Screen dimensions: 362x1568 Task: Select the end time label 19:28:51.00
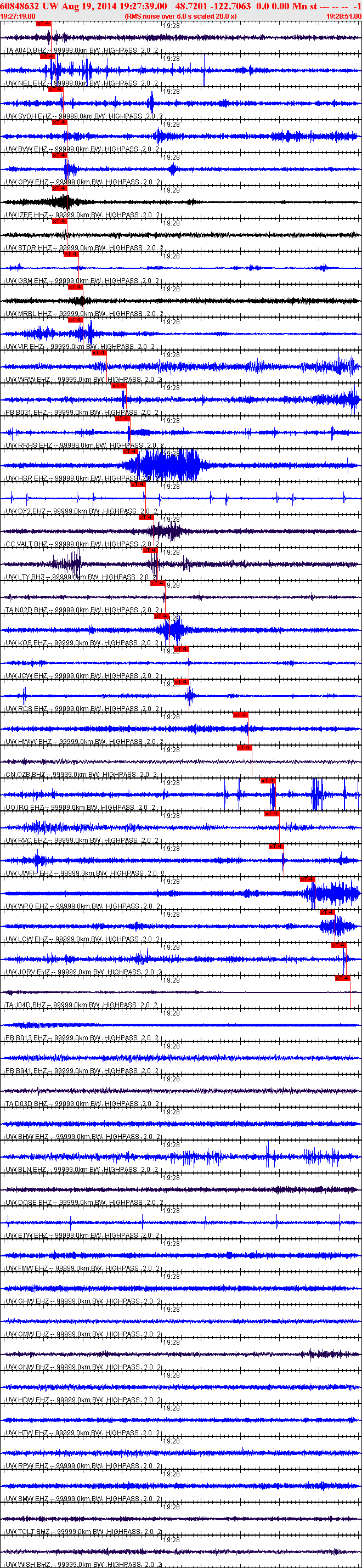(x=344, y=16)
